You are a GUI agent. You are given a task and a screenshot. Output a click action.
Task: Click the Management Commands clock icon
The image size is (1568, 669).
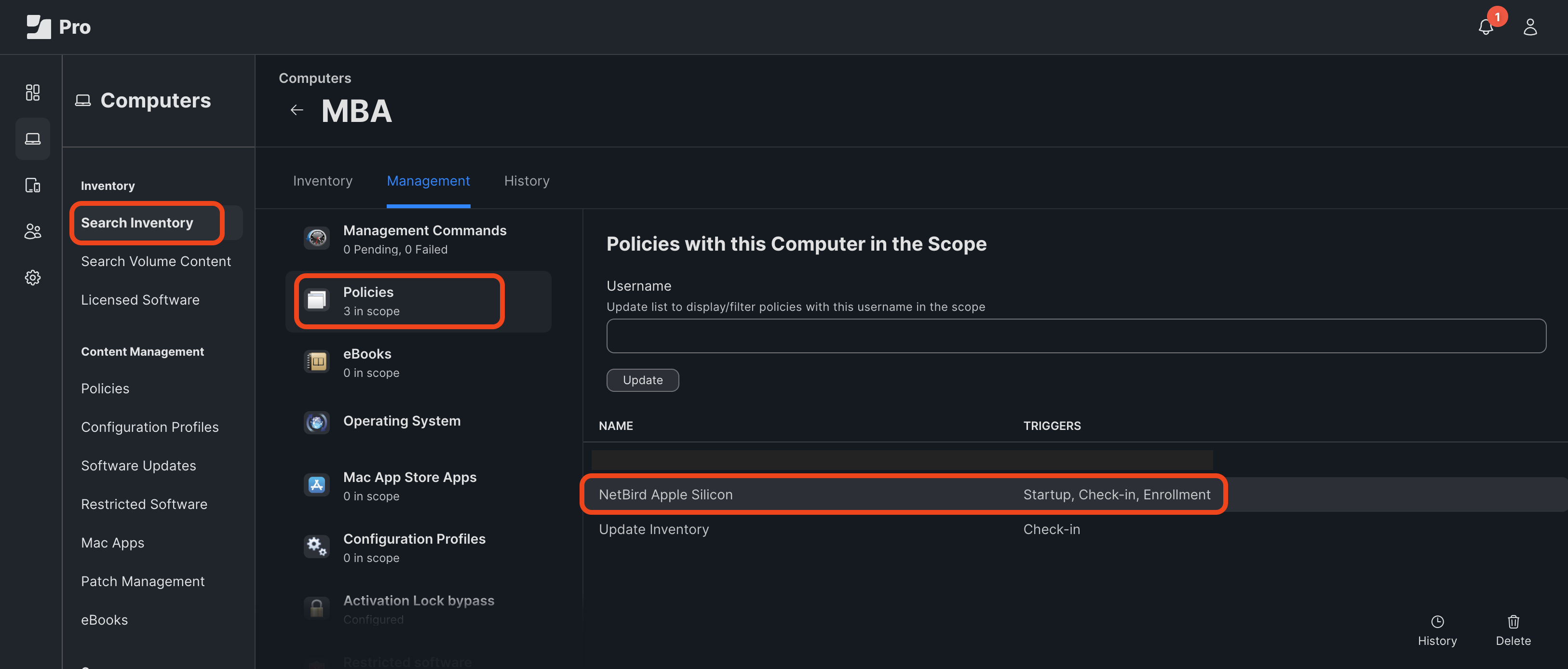tap(316, 238)
